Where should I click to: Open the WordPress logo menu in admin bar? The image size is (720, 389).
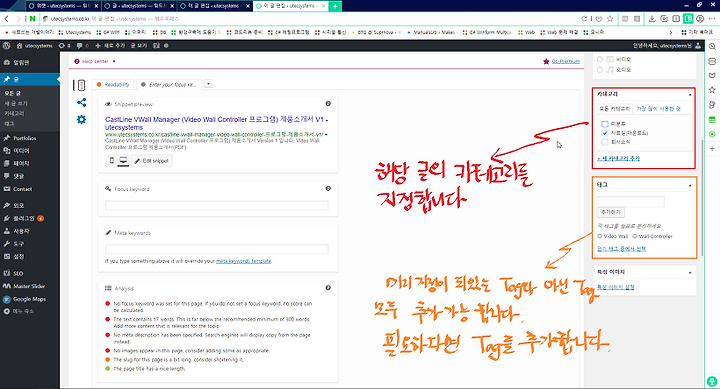point(6,46)
